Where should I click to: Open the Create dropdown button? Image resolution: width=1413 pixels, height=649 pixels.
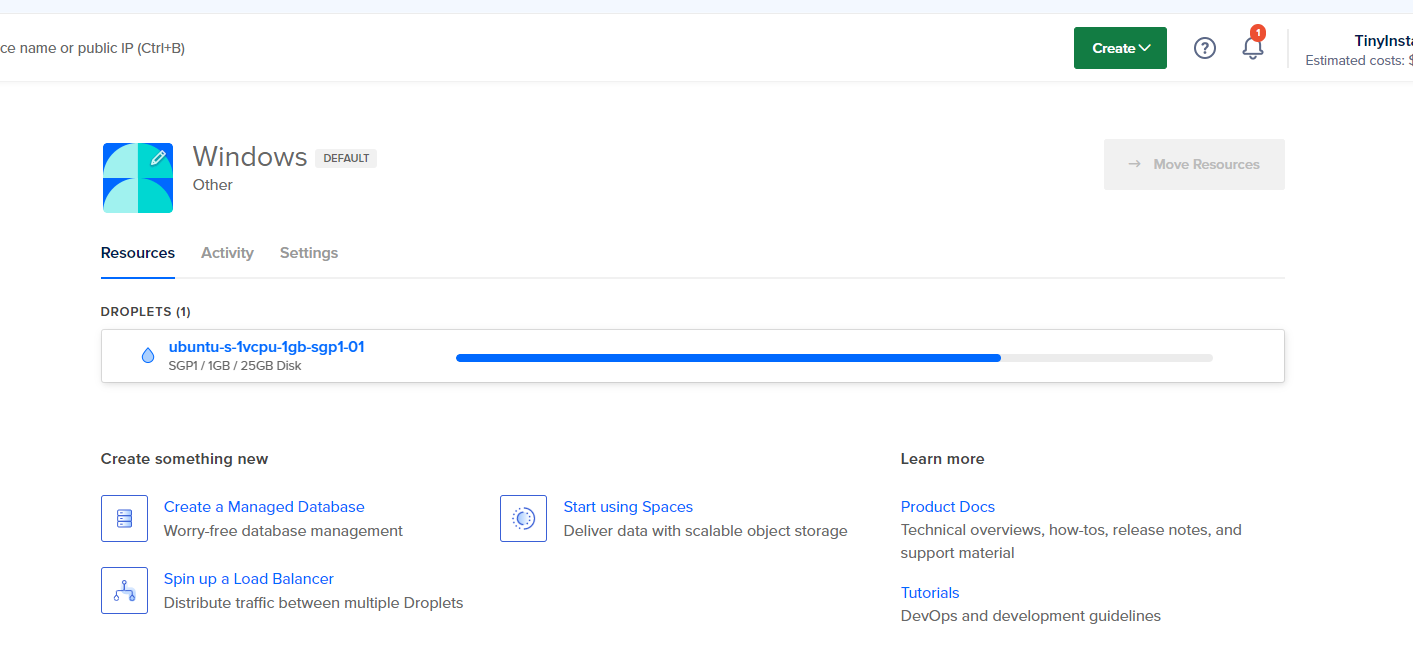1120,48
